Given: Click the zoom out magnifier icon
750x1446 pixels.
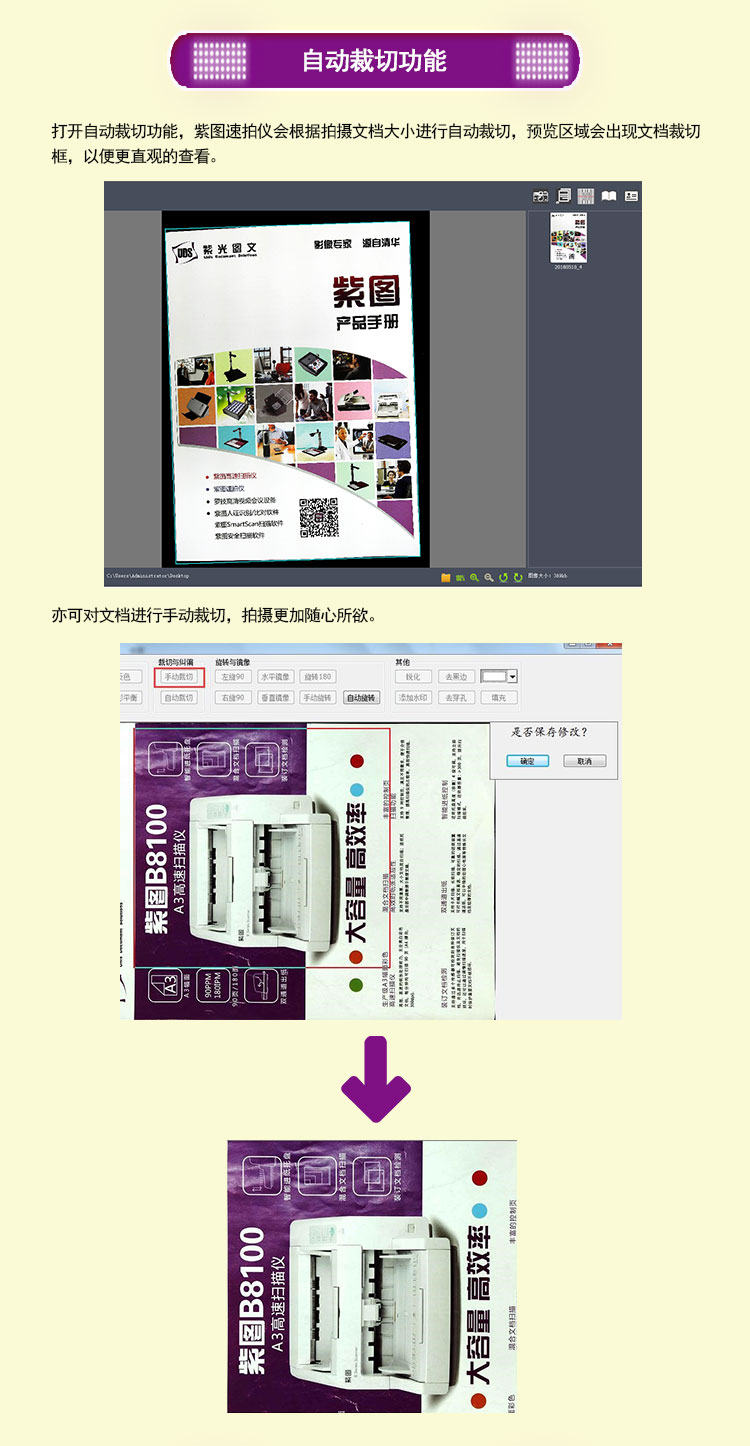Looking at the screenshot, I should tap(489, 577).
